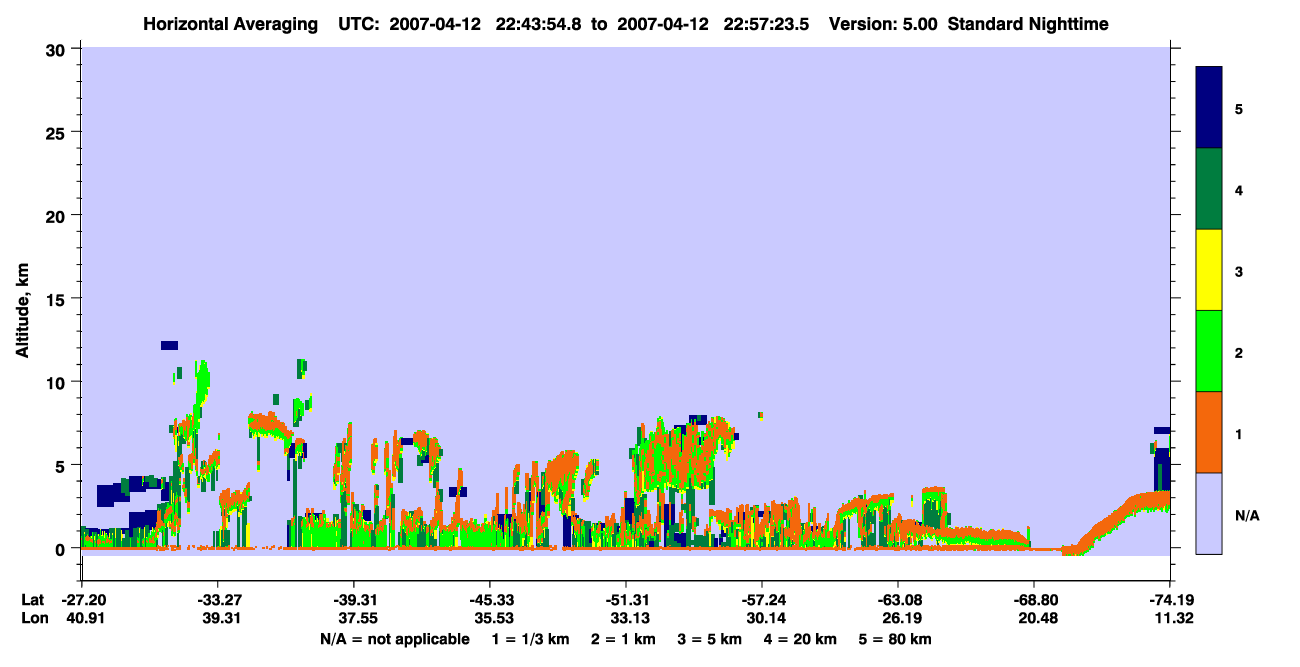Click the y-axis tick label 15
Image resolution: width=1300 pixels, height=667 pixels.
click(58, 299)
